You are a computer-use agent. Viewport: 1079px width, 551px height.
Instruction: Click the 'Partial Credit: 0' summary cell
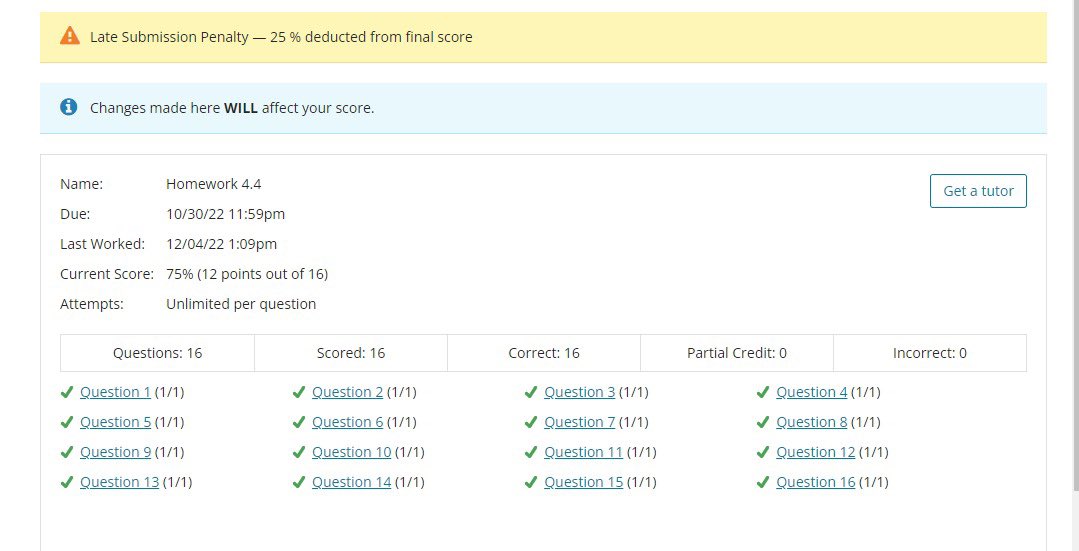(x=737, y=353)
